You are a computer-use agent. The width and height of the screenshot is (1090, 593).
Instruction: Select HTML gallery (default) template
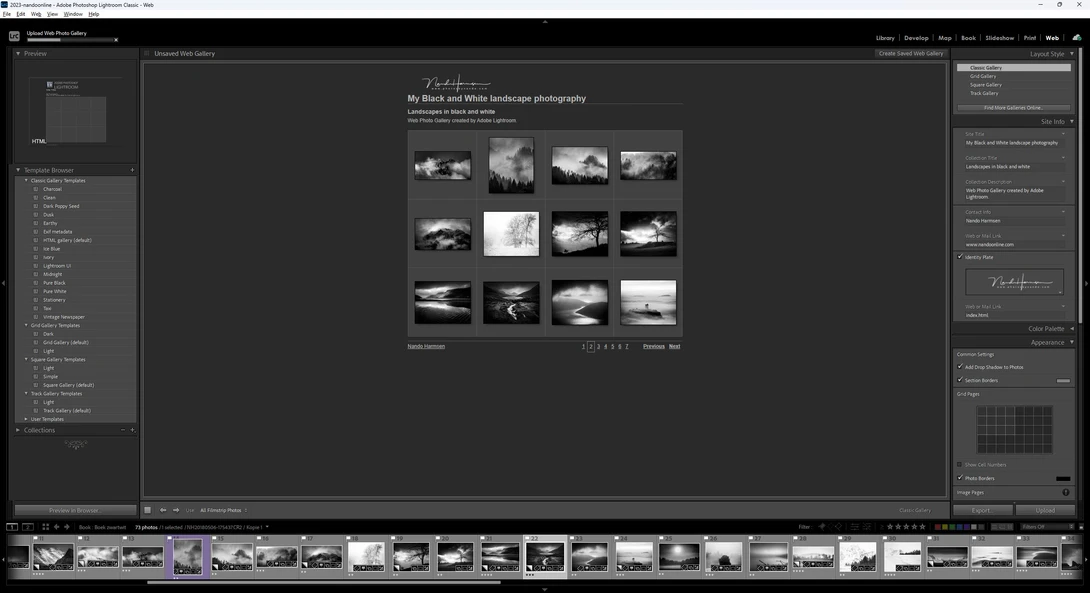tap(67, 241)
